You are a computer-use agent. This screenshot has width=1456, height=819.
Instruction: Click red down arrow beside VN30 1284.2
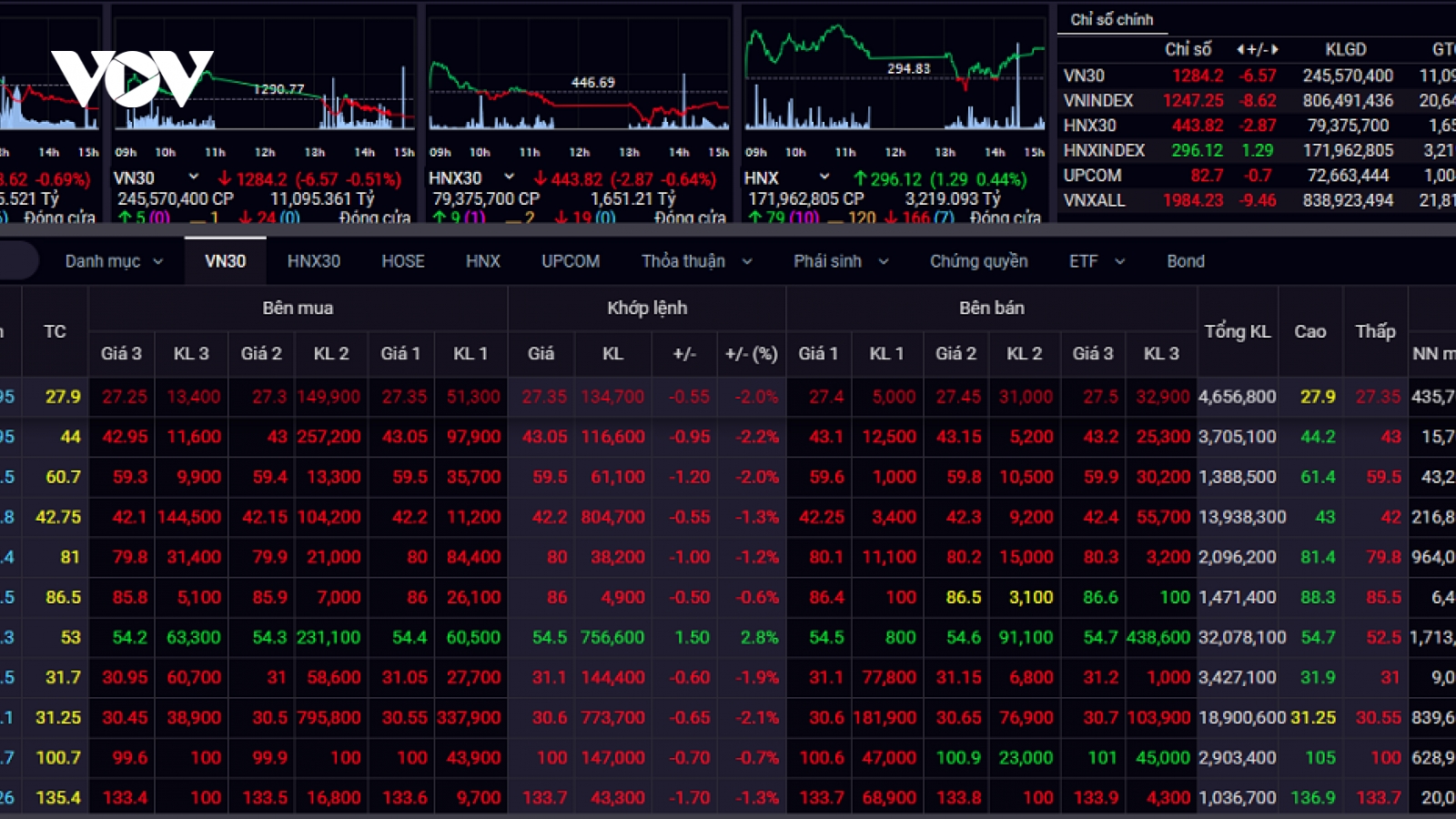pyautogui.click(x=225, y=178)
